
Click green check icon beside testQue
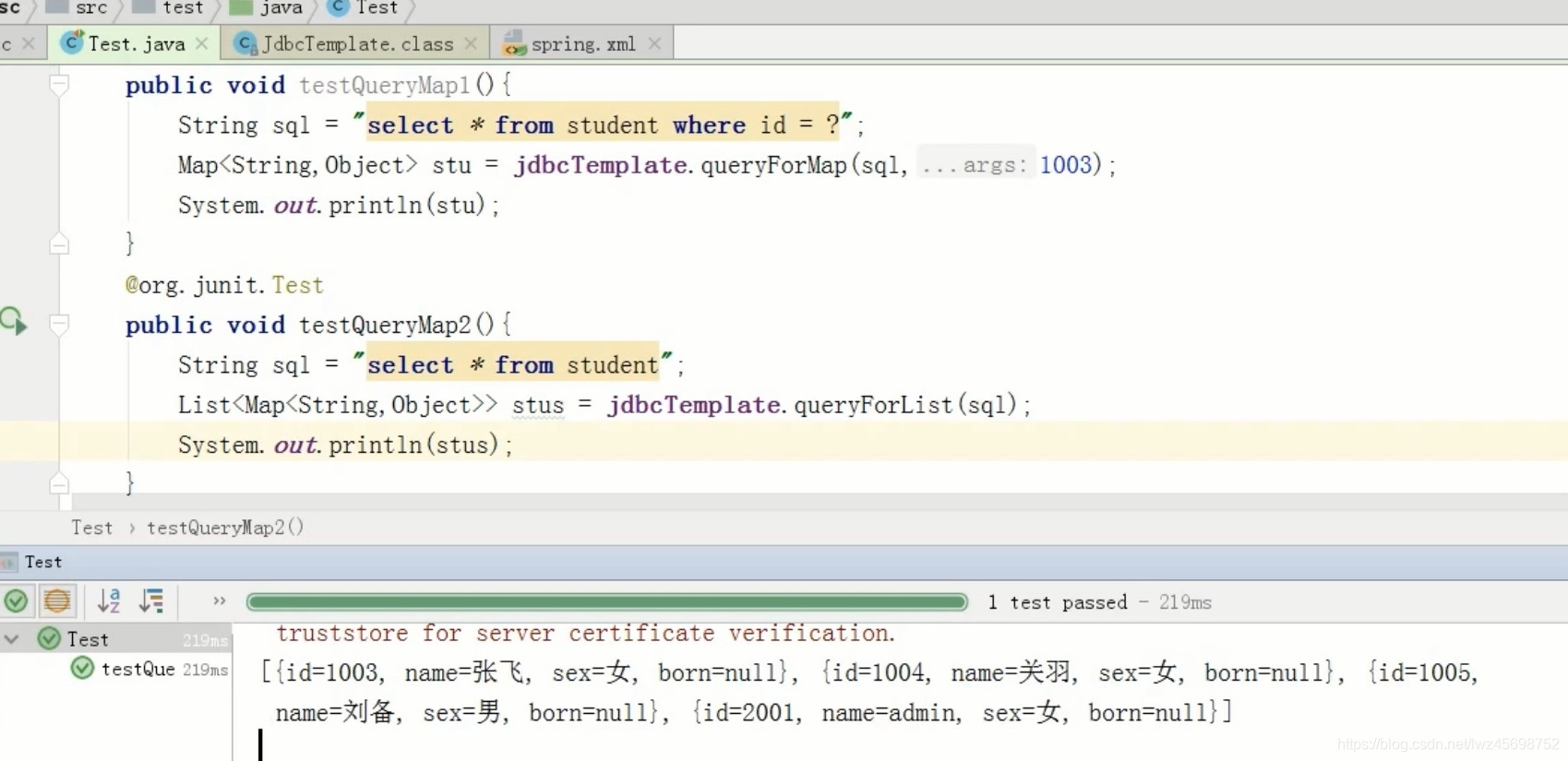click(82, 668)
